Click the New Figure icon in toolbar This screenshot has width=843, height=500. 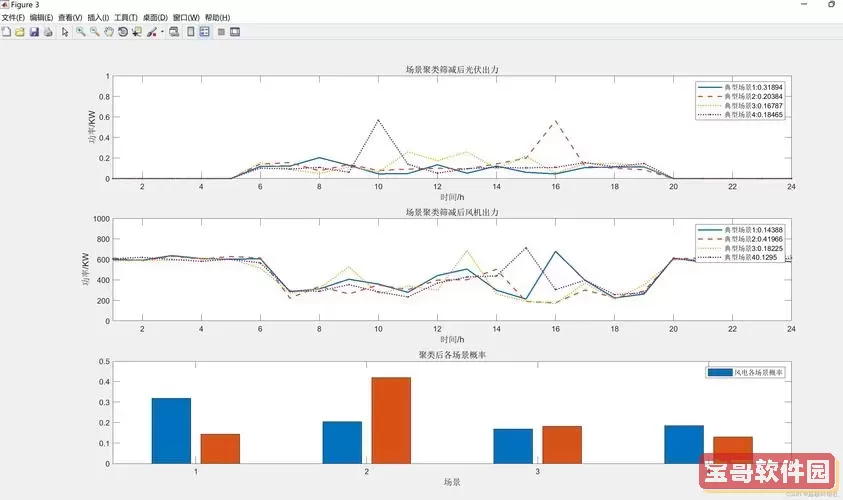6,32
